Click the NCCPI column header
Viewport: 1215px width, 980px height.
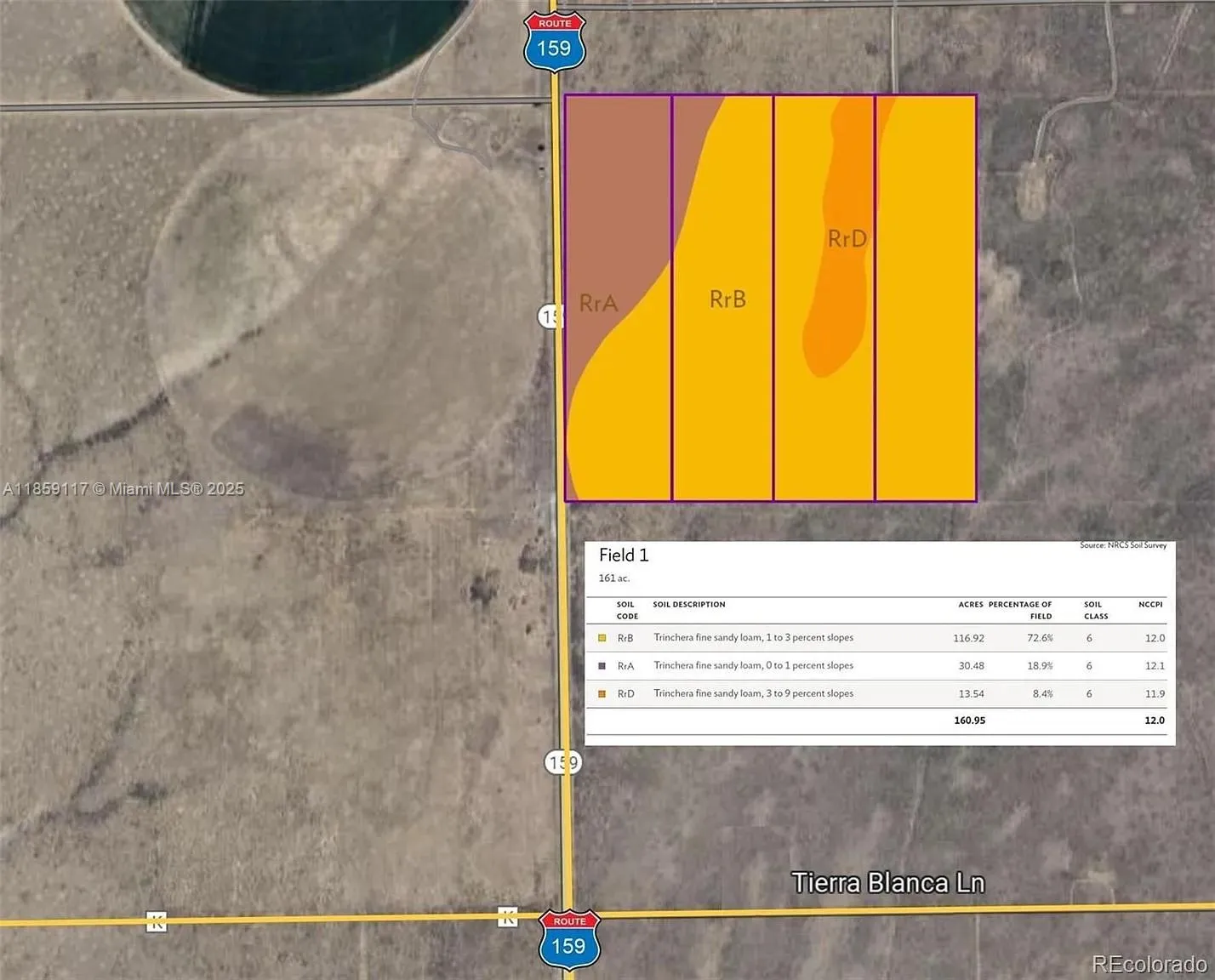click(1150, 605)
